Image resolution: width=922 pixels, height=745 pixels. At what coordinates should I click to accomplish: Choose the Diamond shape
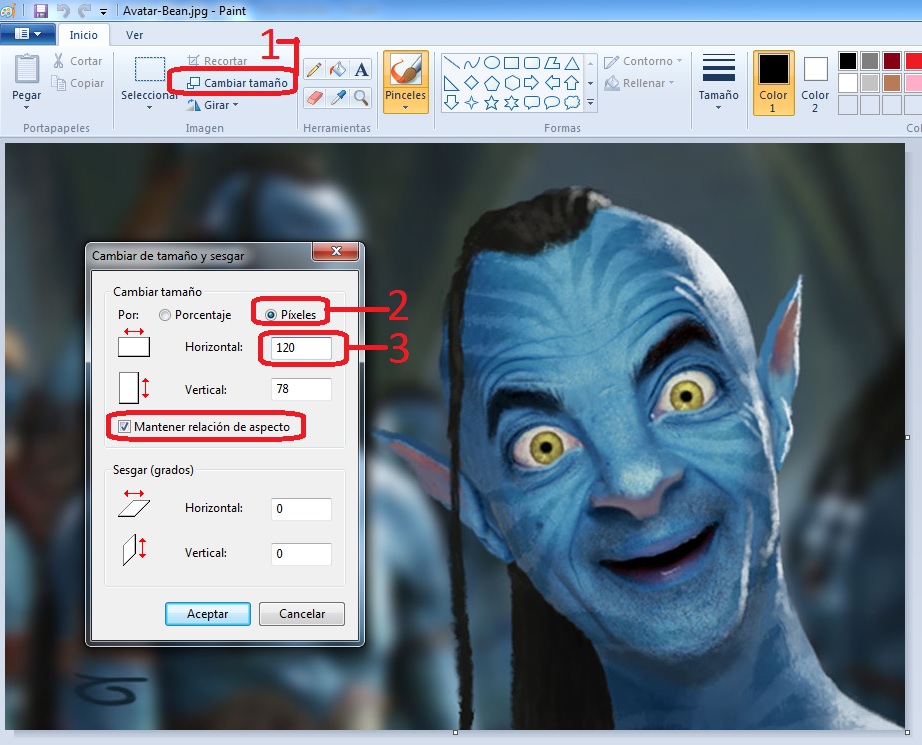(472, 83)
